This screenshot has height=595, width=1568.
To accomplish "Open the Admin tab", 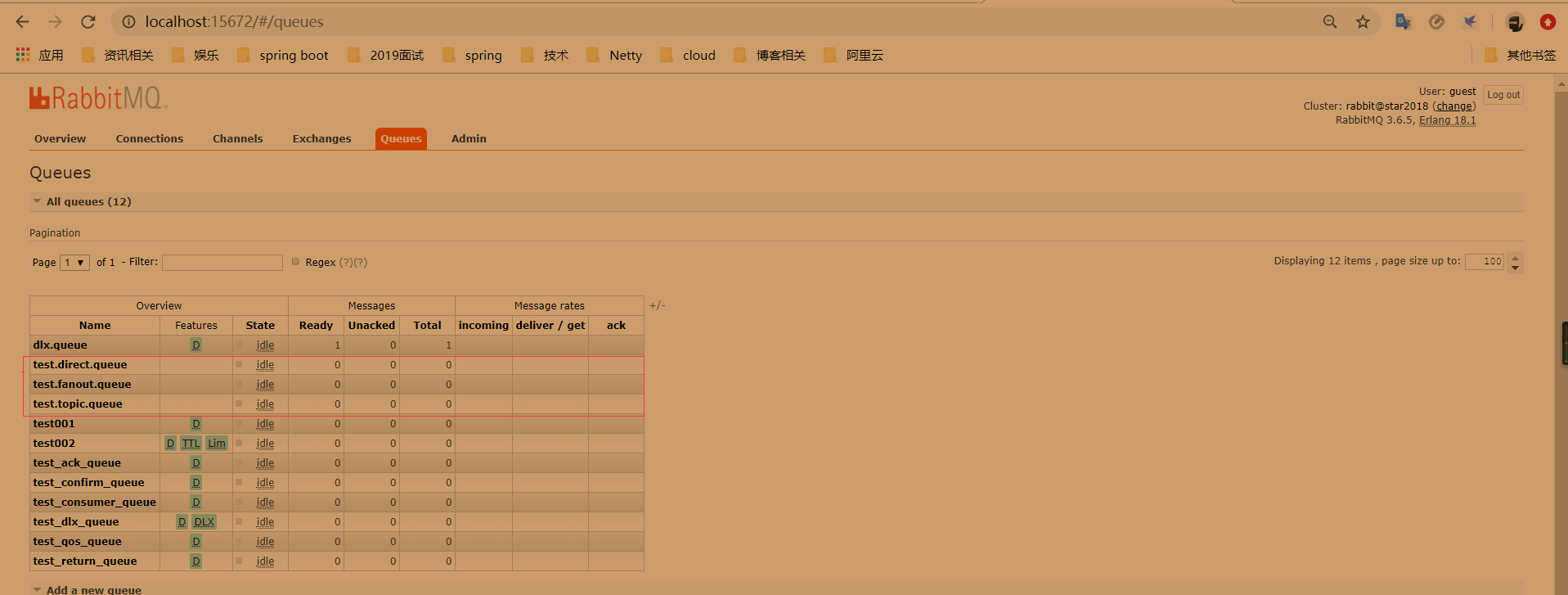I will [469, 139].
